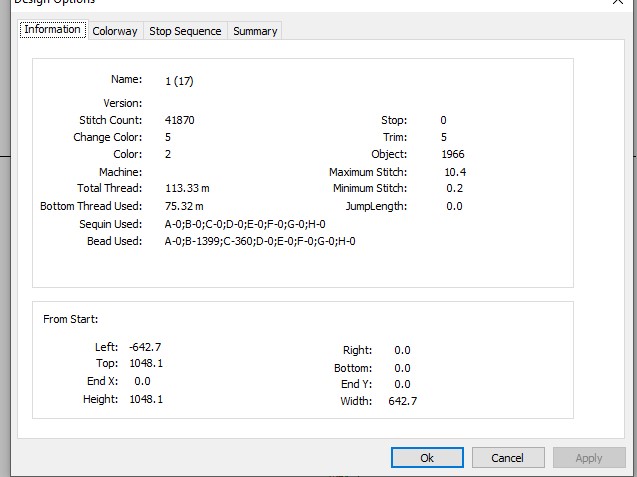Close the Design Options dialog
Screen dimensions: 637x477
[618, 2]
